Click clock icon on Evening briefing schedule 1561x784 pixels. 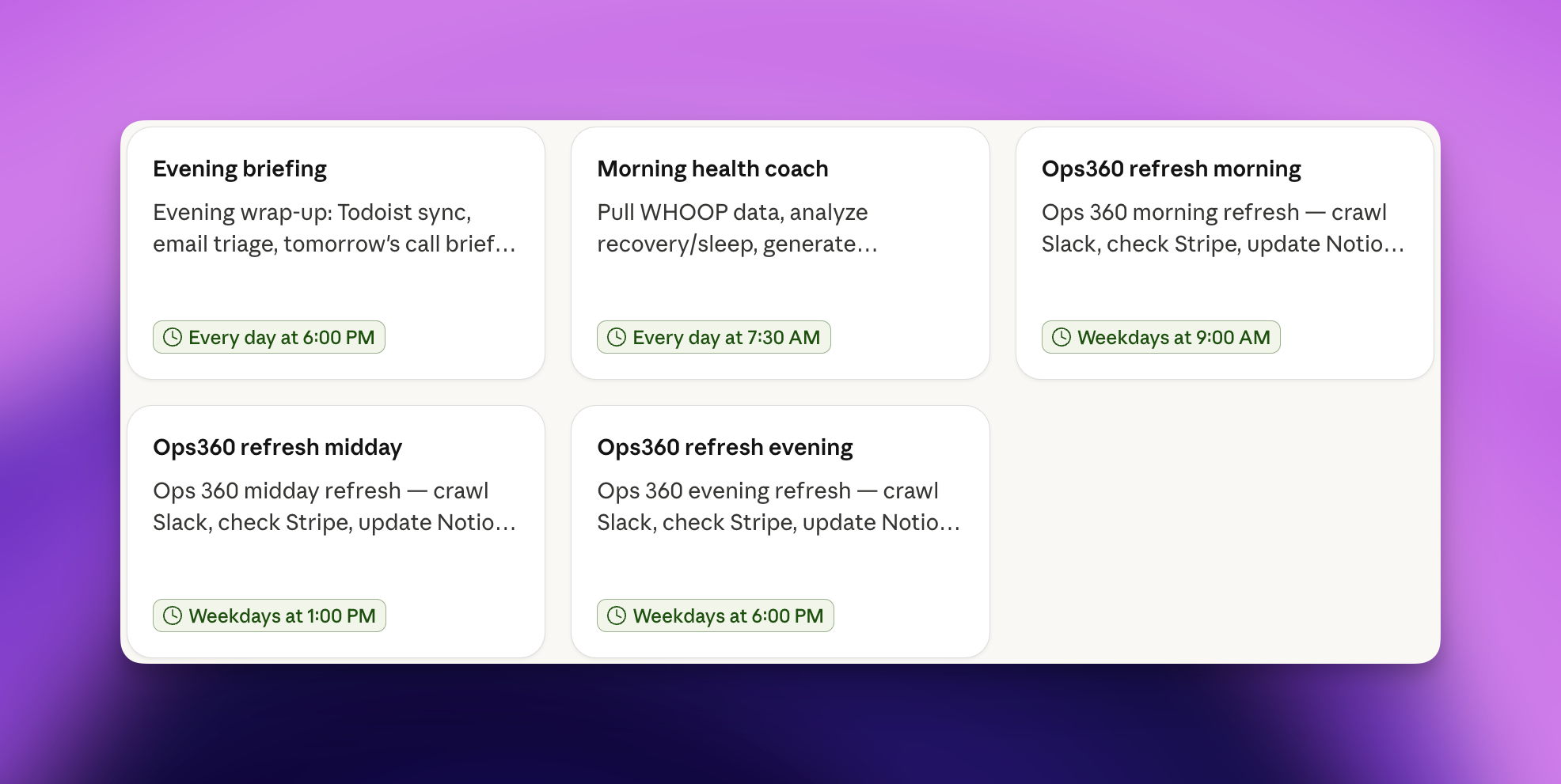pos(173,338)
